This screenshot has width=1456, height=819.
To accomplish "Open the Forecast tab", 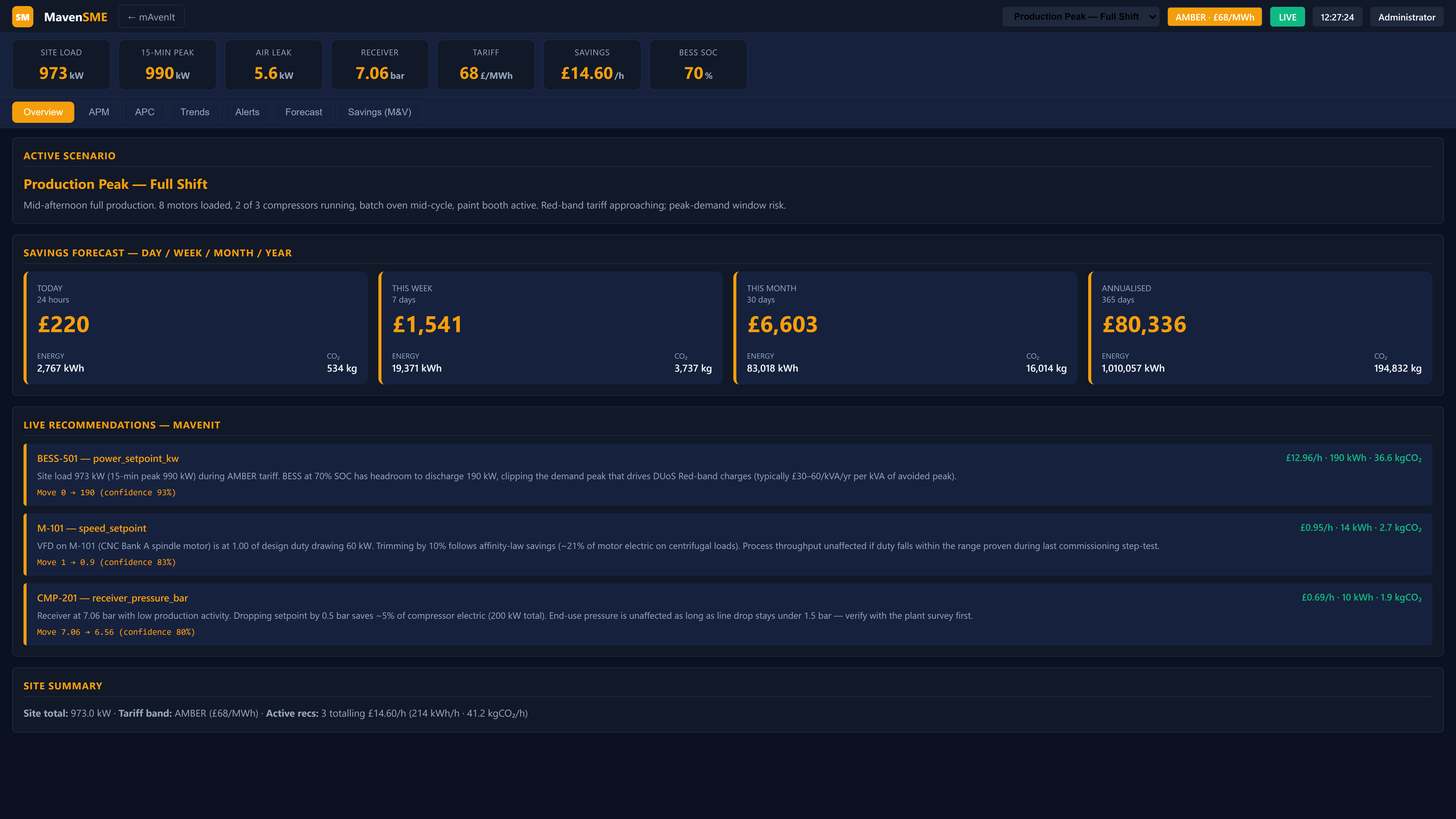I will point(304,112).
